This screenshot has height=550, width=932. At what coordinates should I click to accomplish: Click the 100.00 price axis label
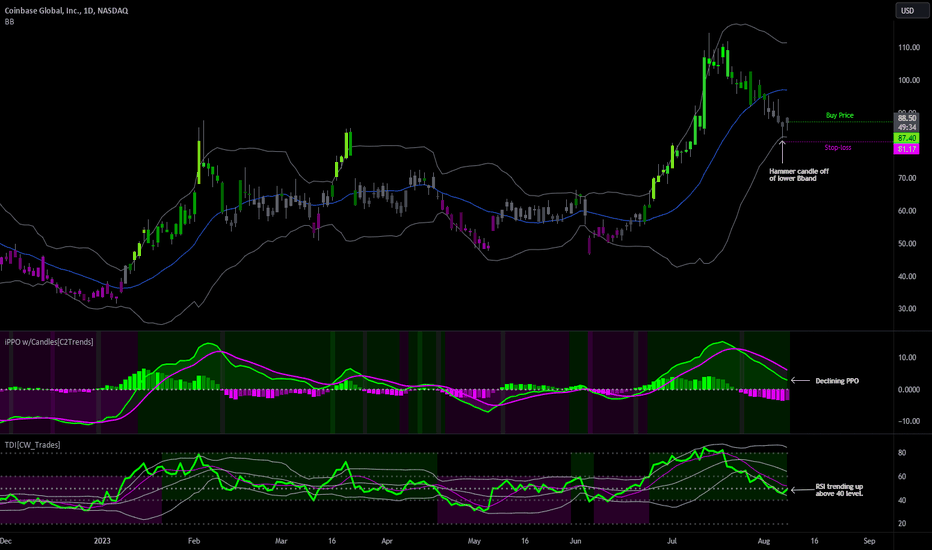tap(909, 80)
